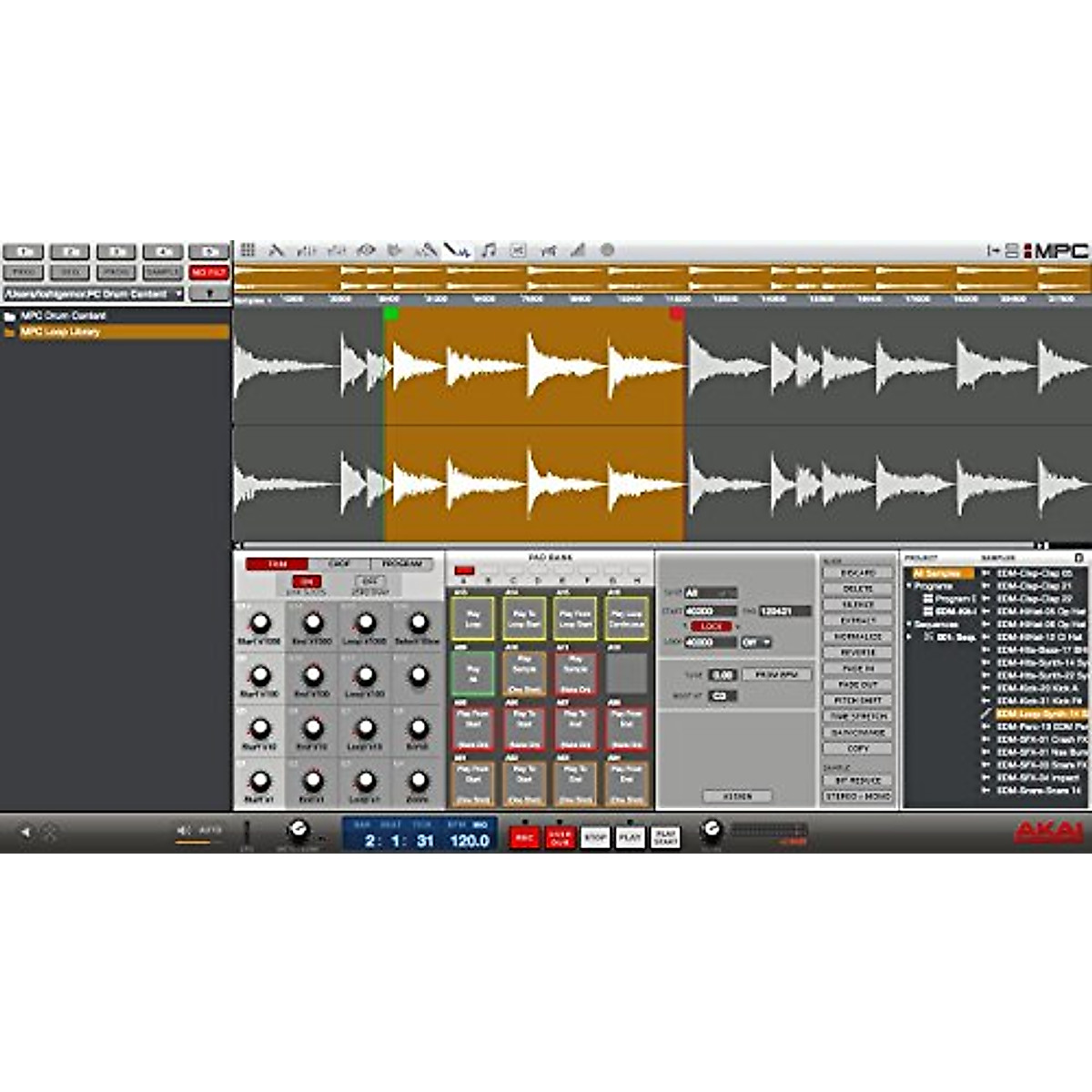Screen dimensions: 1092x1092
Task: Open the file path dropdown in browser
Action: pos(178,294)
